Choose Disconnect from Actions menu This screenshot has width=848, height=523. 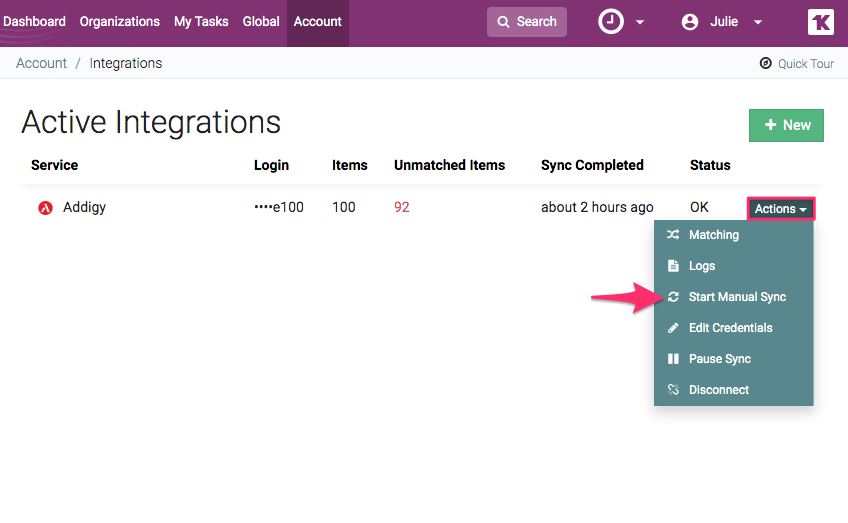[733, 389]
